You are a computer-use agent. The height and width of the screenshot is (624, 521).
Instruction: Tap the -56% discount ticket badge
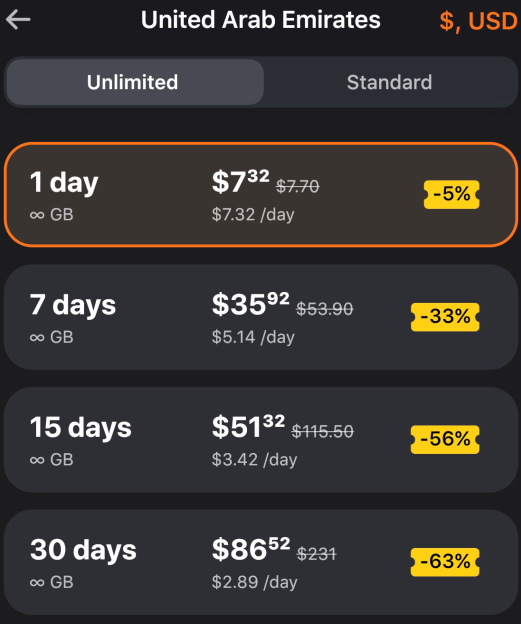click(445, 439)
